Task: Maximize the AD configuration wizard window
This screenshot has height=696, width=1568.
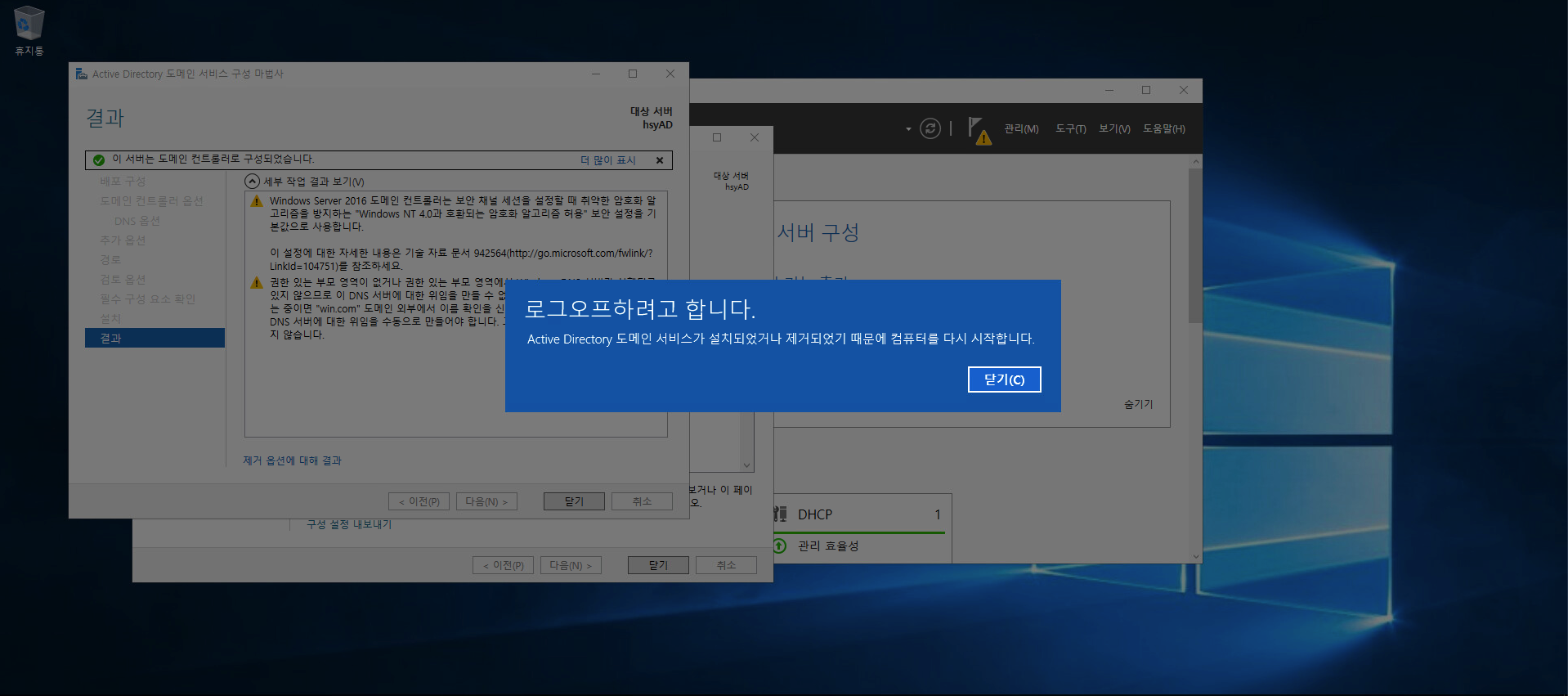Action: point(632,74)
